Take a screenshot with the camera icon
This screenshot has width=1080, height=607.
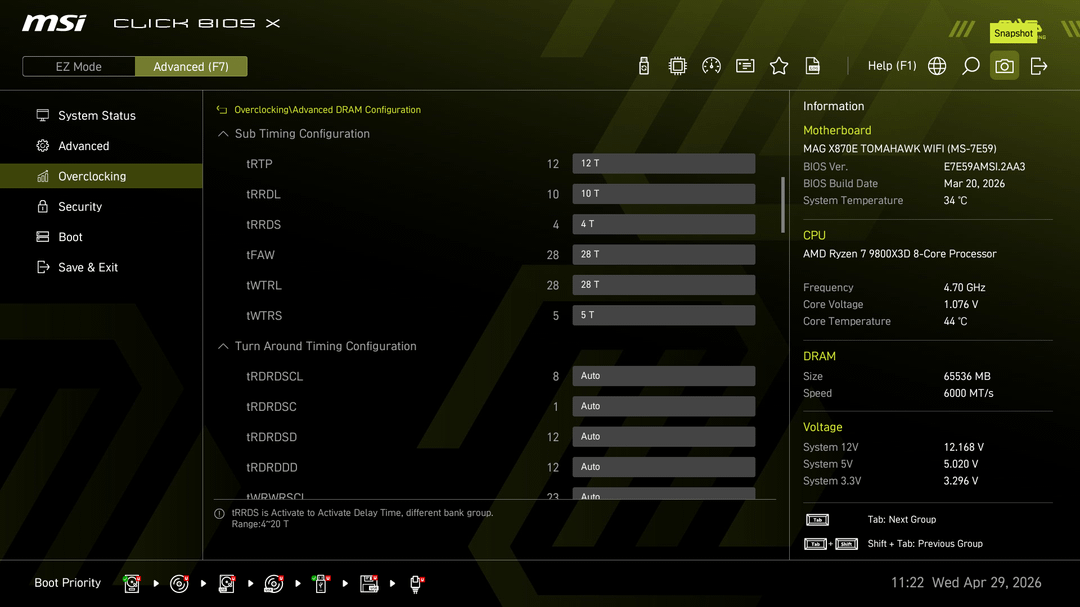[1005, 66]
